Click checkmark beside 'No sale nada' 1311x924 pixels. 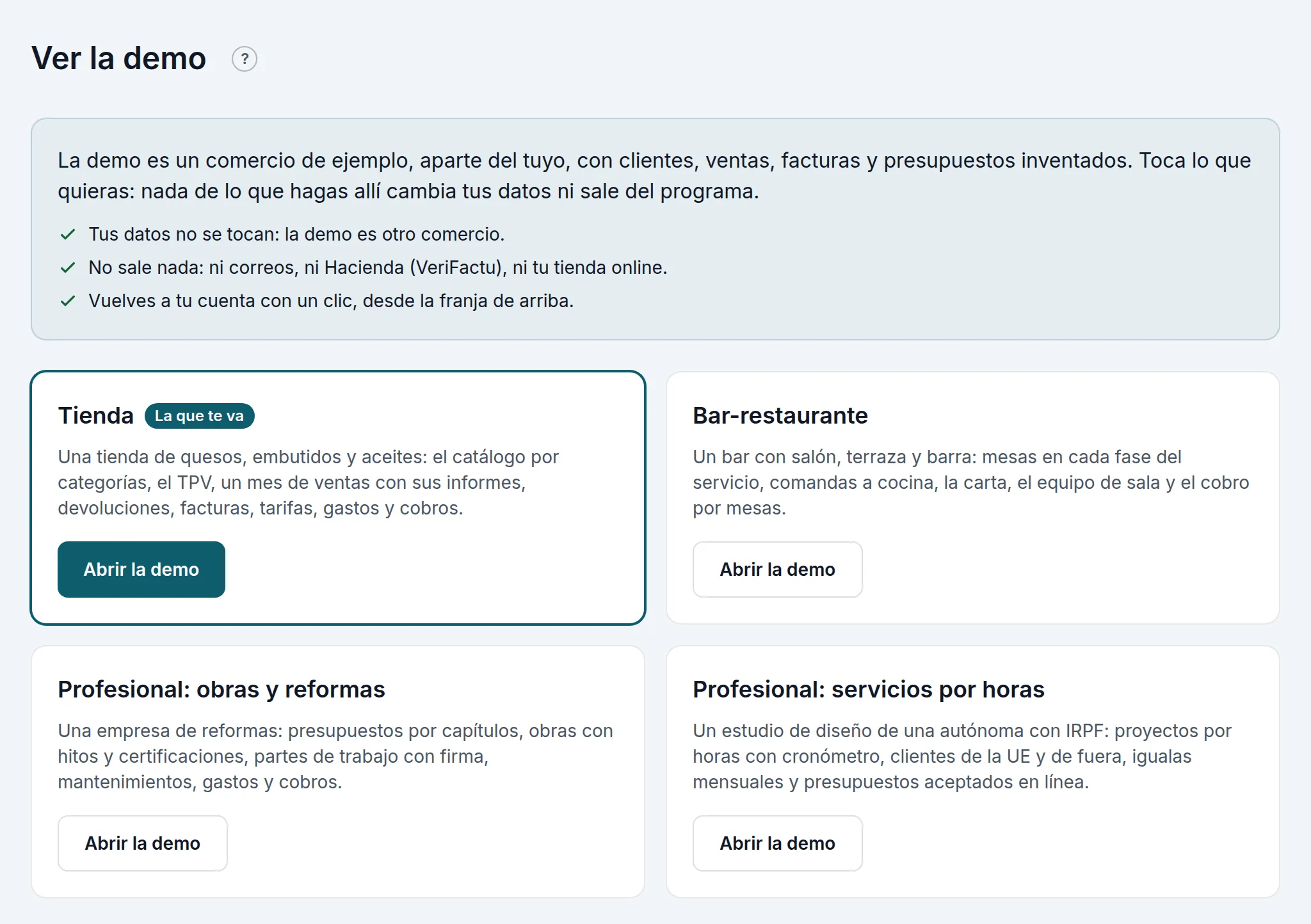pos(68,267)
